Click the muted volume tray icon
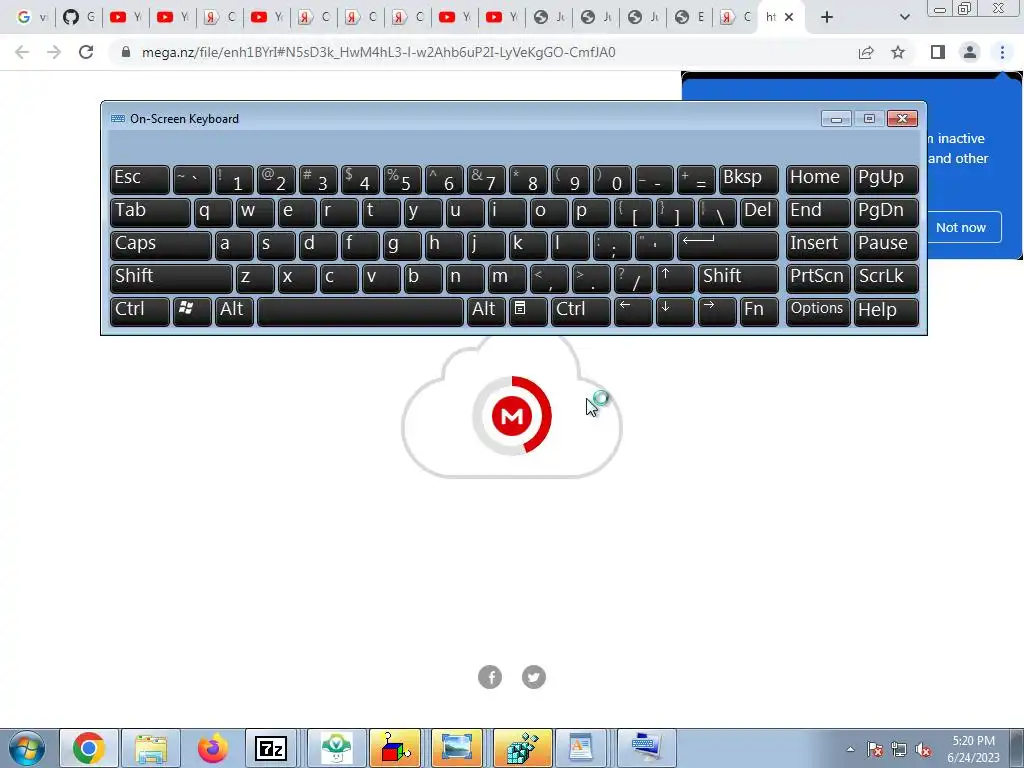This screenshot has height=768, width=1024. tap(923, 750)
